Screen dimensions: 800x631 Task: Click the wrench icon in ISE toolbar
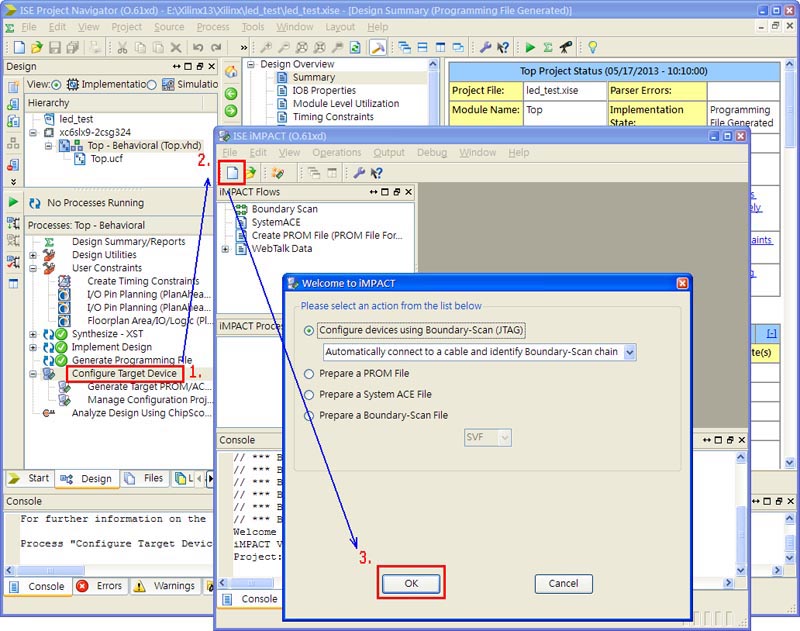tap(485, 47)
